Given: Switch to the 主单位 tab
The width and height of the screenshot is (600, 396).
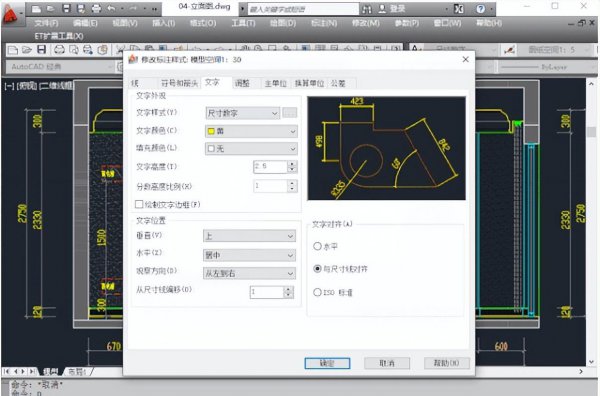Looking at the screenshot, I should (276, 83).
